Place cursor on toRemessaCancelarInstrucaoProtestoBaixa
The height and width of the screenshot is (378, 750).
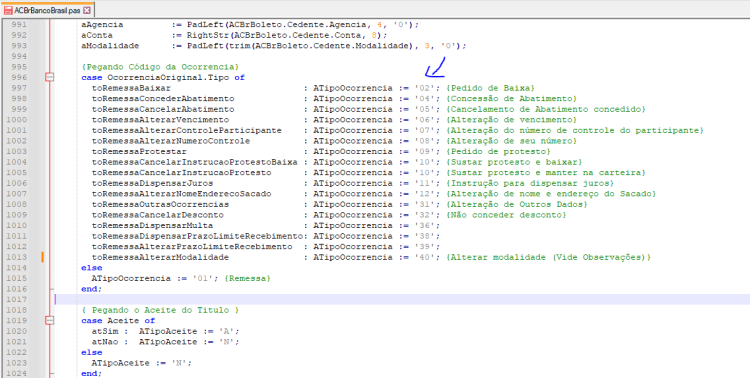195,162
